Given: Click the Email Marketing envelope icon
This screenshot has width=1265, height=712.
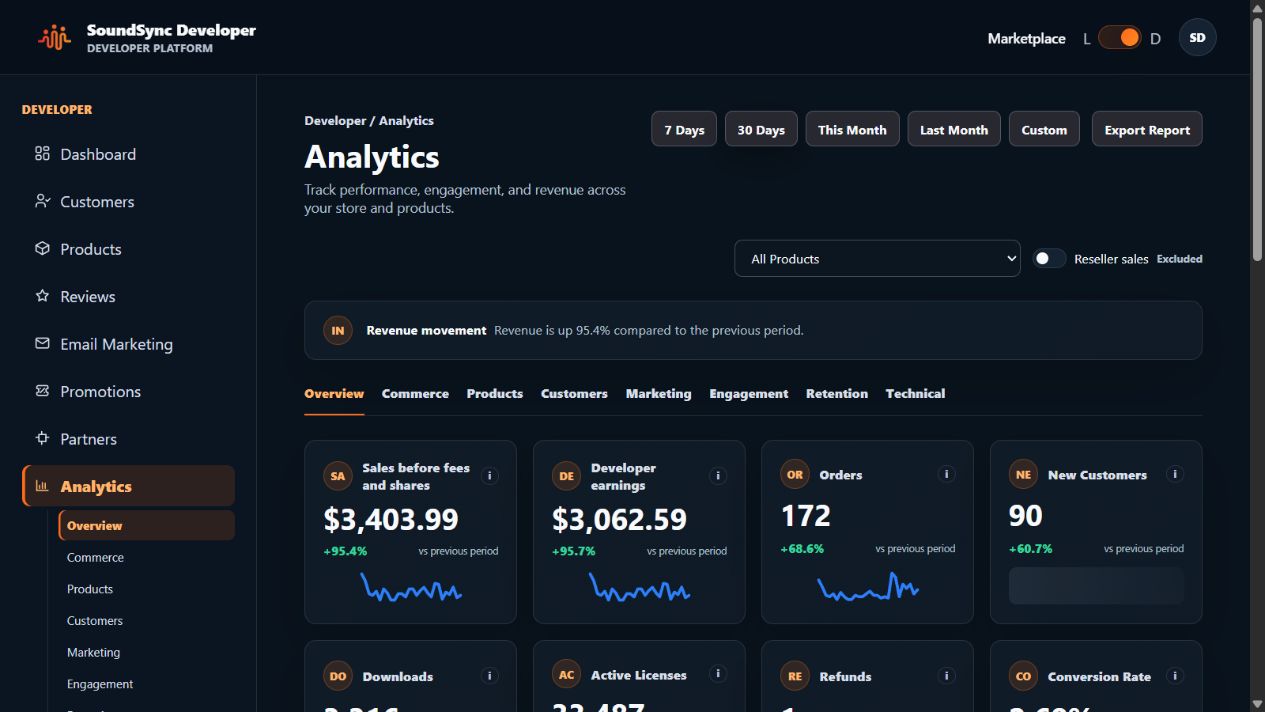Looking at the screenshot, I should [x=42, y=344].
